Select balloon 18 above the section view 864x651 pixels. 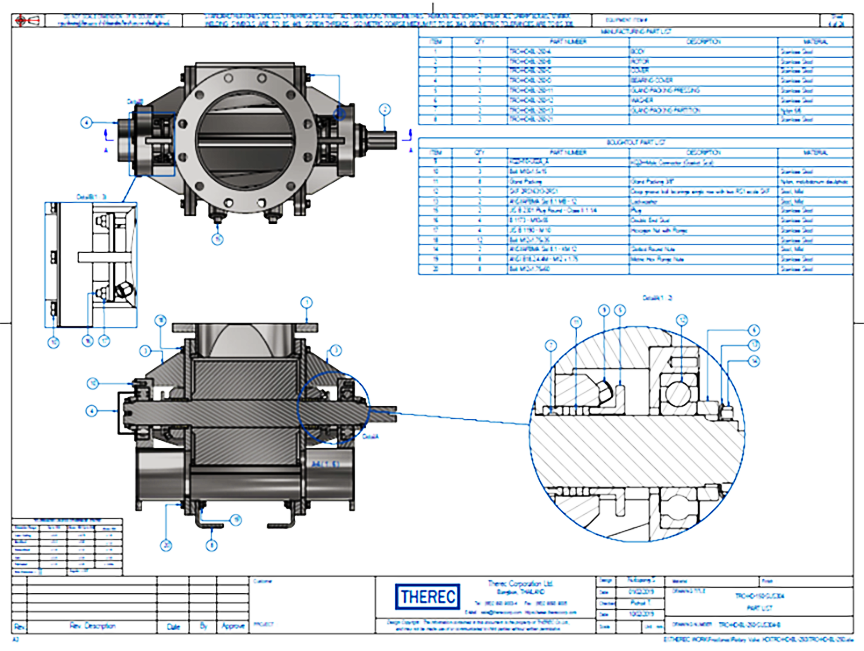click(160, 320)
